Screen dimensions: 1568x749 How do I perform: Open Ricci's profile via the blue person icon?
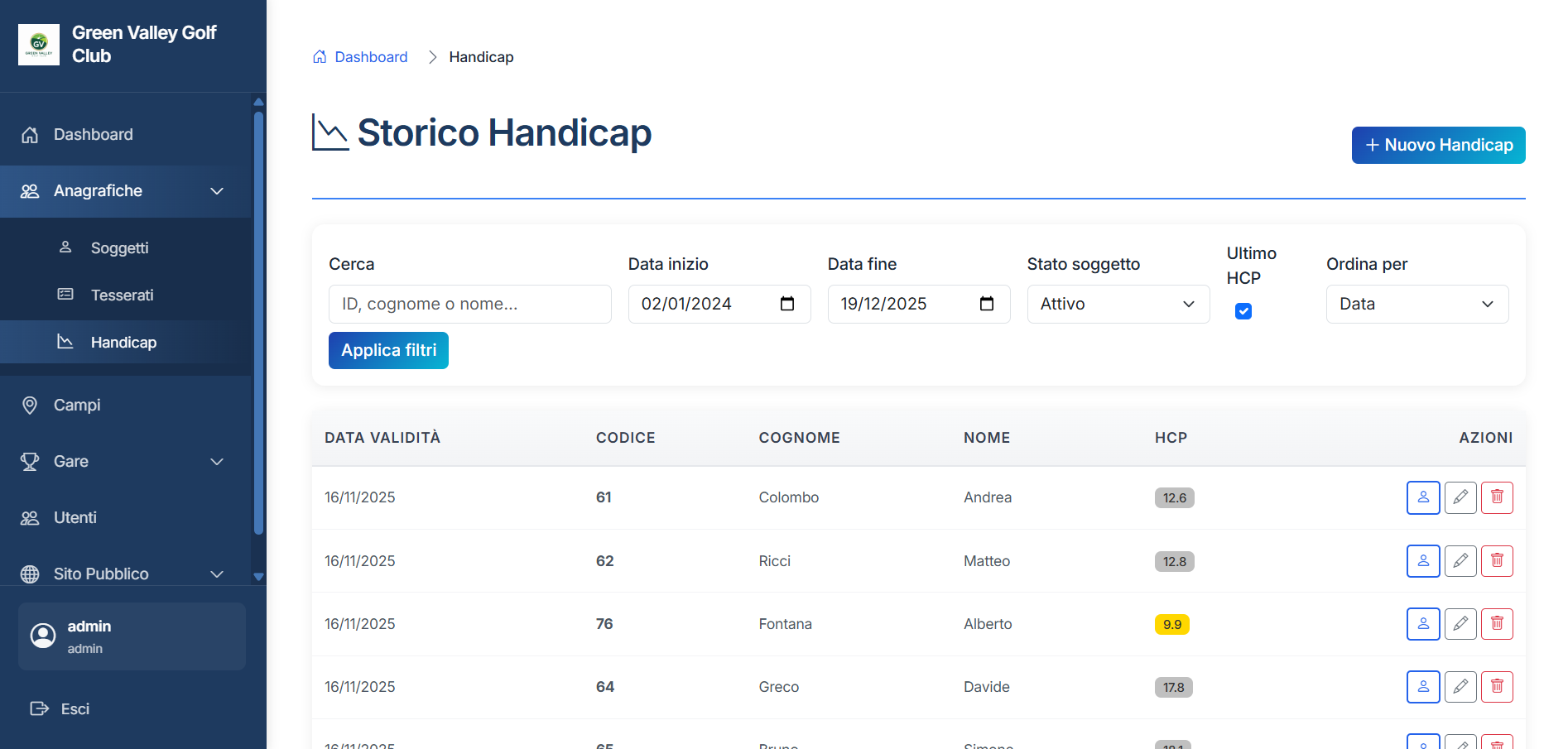(x=1423, y=560)
